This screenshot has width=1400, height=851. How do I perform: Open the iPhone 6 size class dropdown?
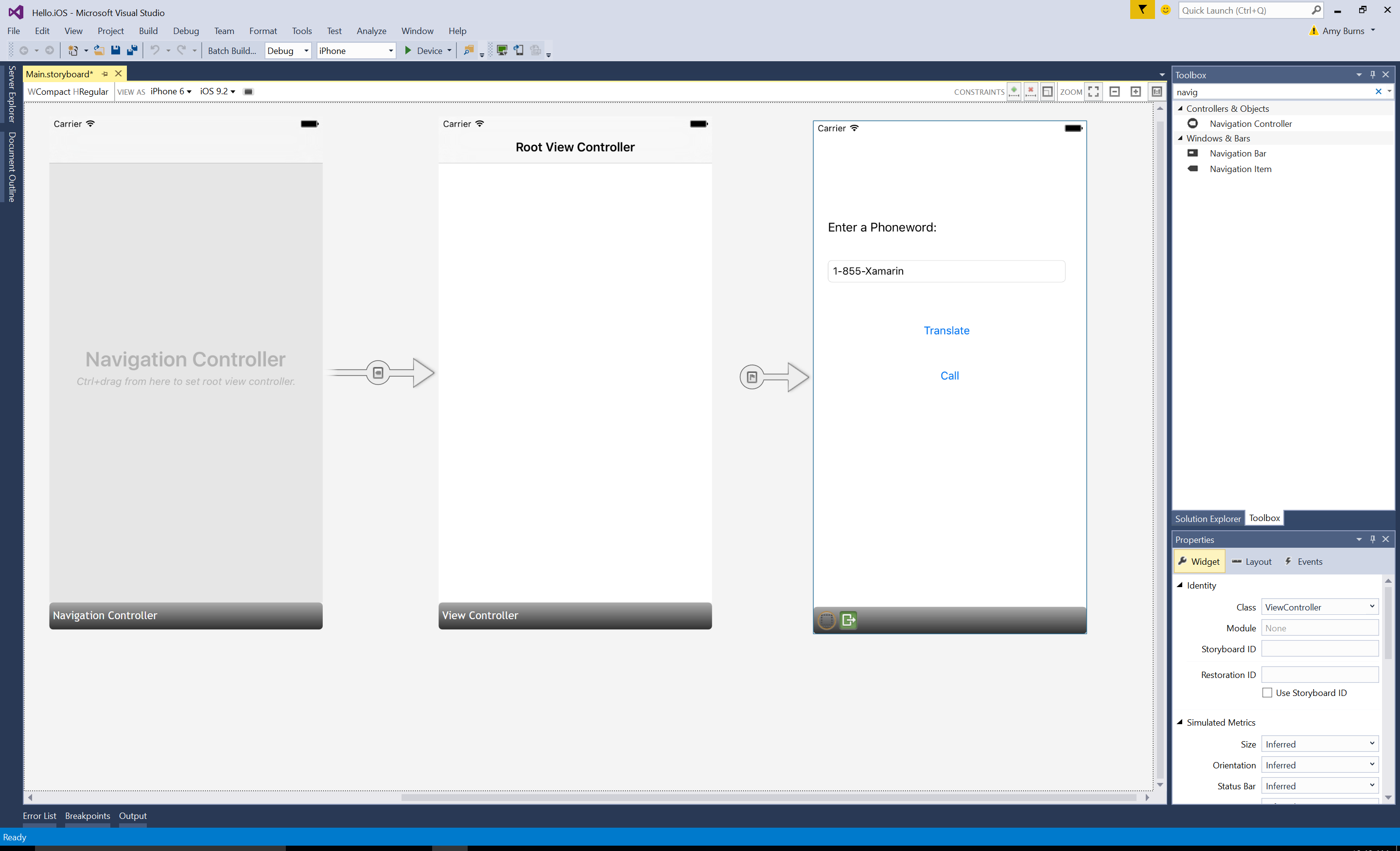pyautogui.click(x=173, y=91)
